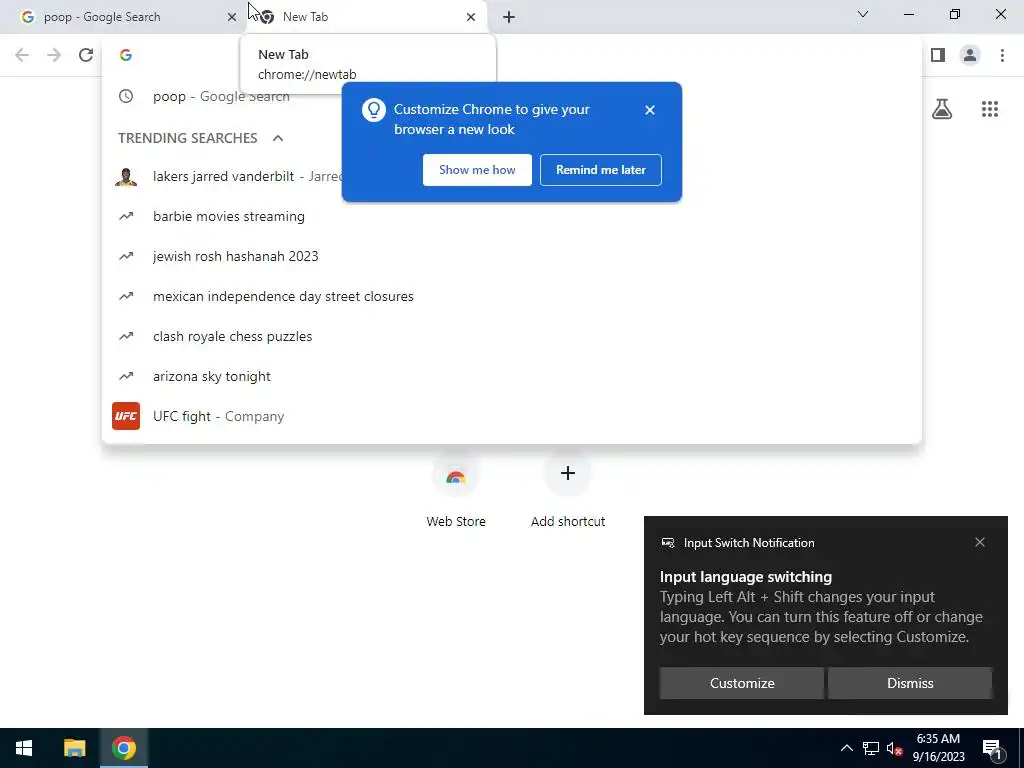Show hidden system tray icons

click(846, 748)
